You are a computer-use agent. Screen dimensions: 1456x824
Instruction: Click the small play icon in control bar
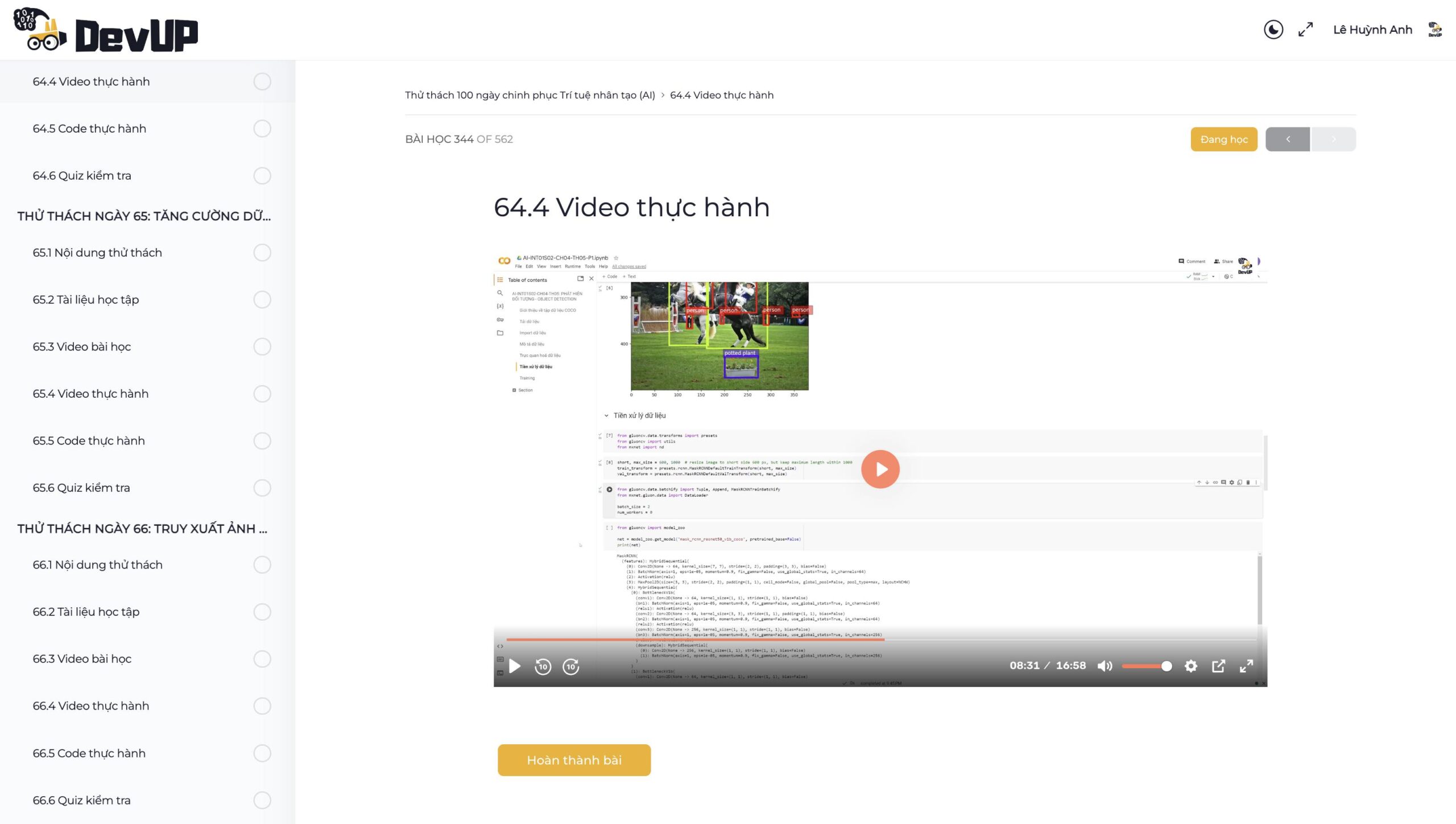click(x=515, y=666)
